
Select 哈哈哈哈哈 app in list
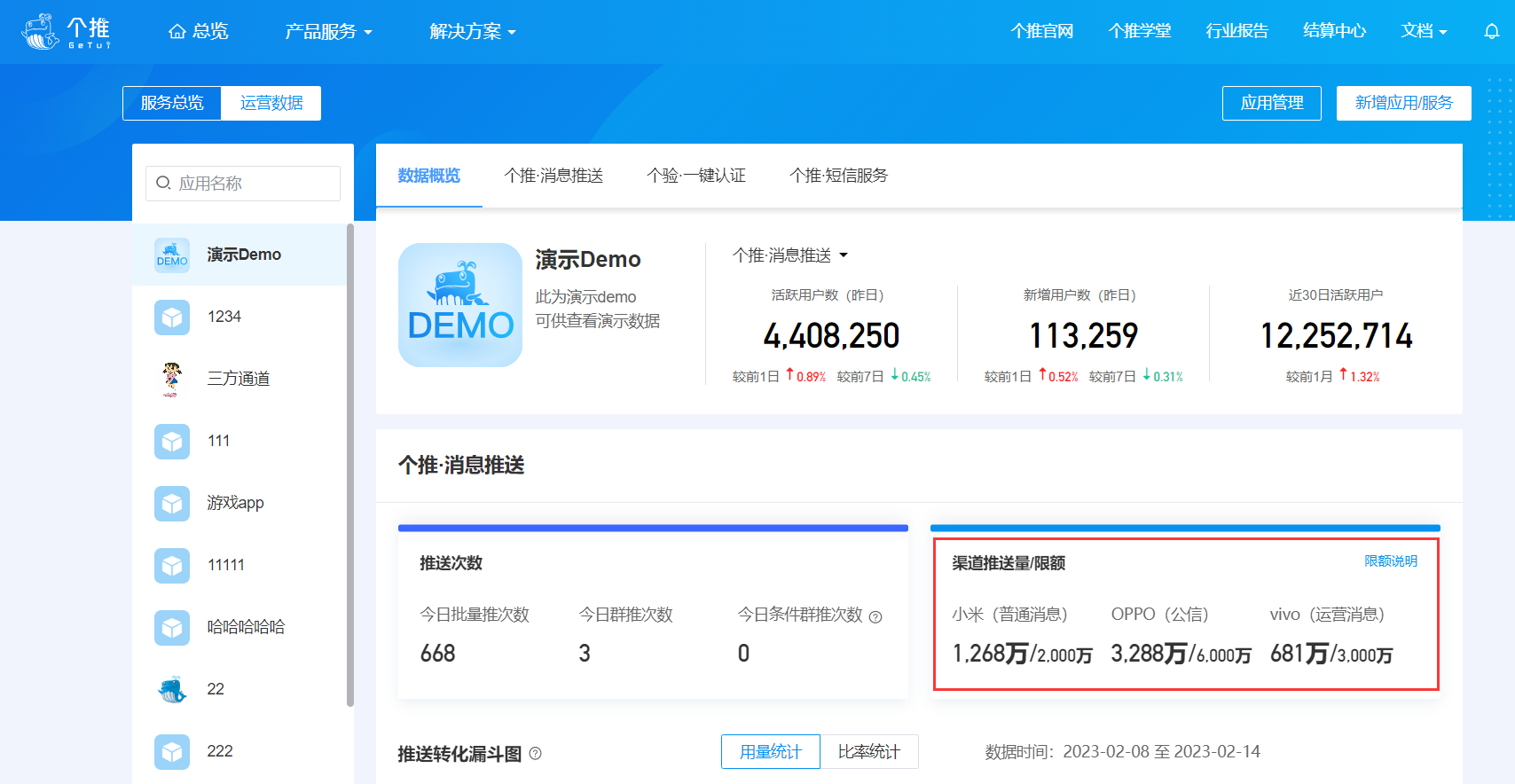(x=239, y=627)
